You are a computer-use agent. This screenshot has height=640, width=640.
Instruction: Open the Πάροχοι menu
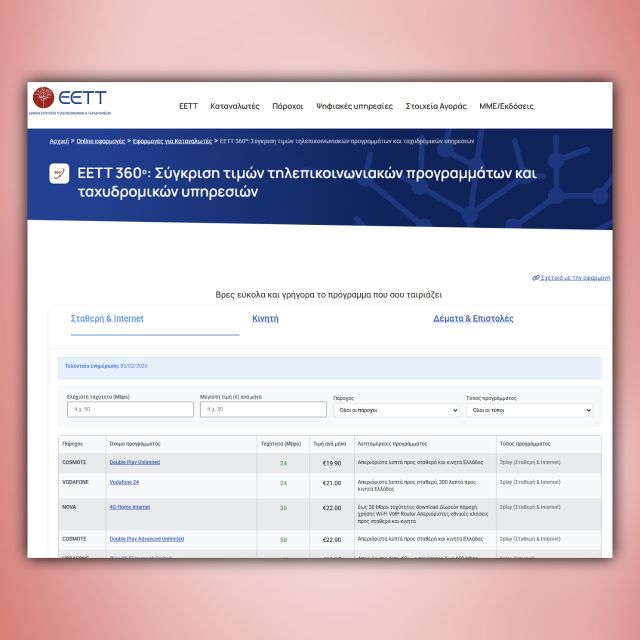[288, 106]
